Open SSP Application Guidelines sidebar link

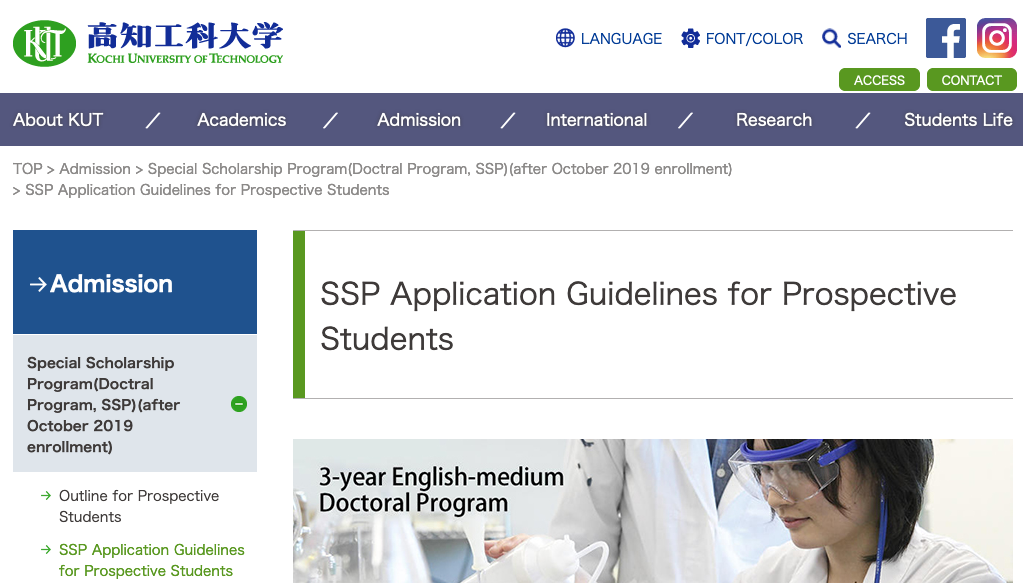(151, 560)
